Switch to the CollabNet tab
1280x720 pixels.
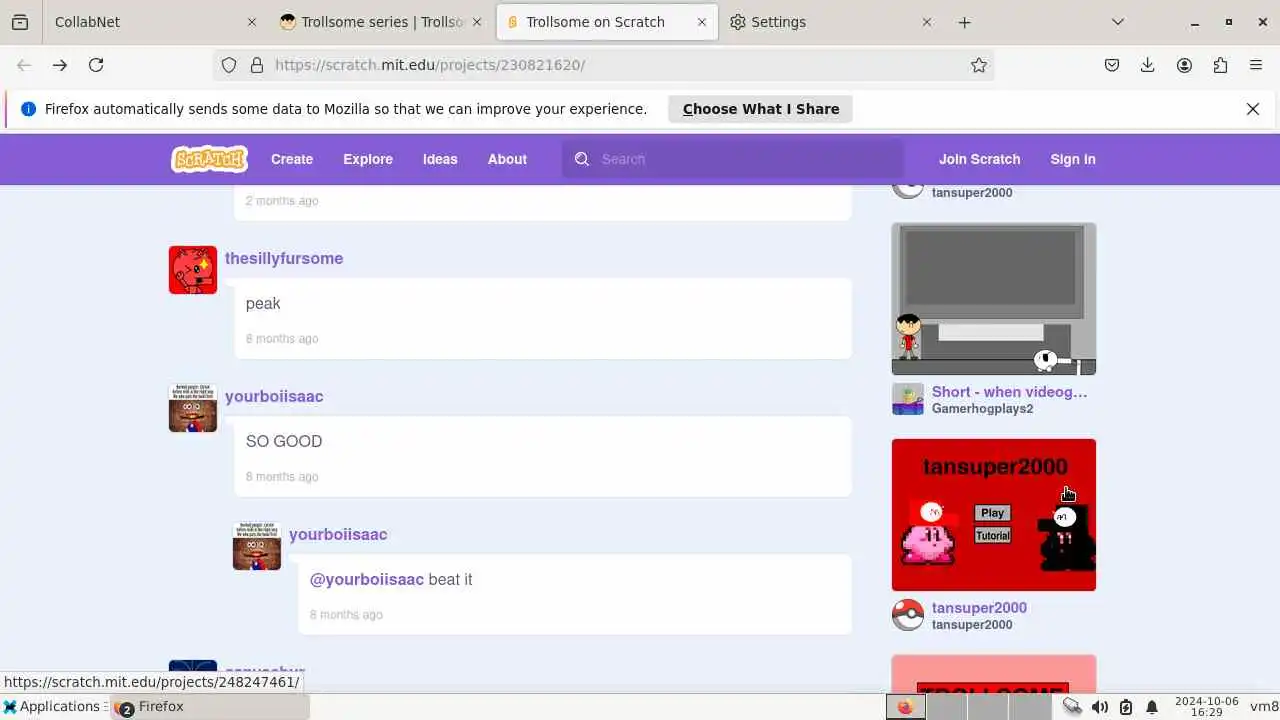click(x=150, y=22)
